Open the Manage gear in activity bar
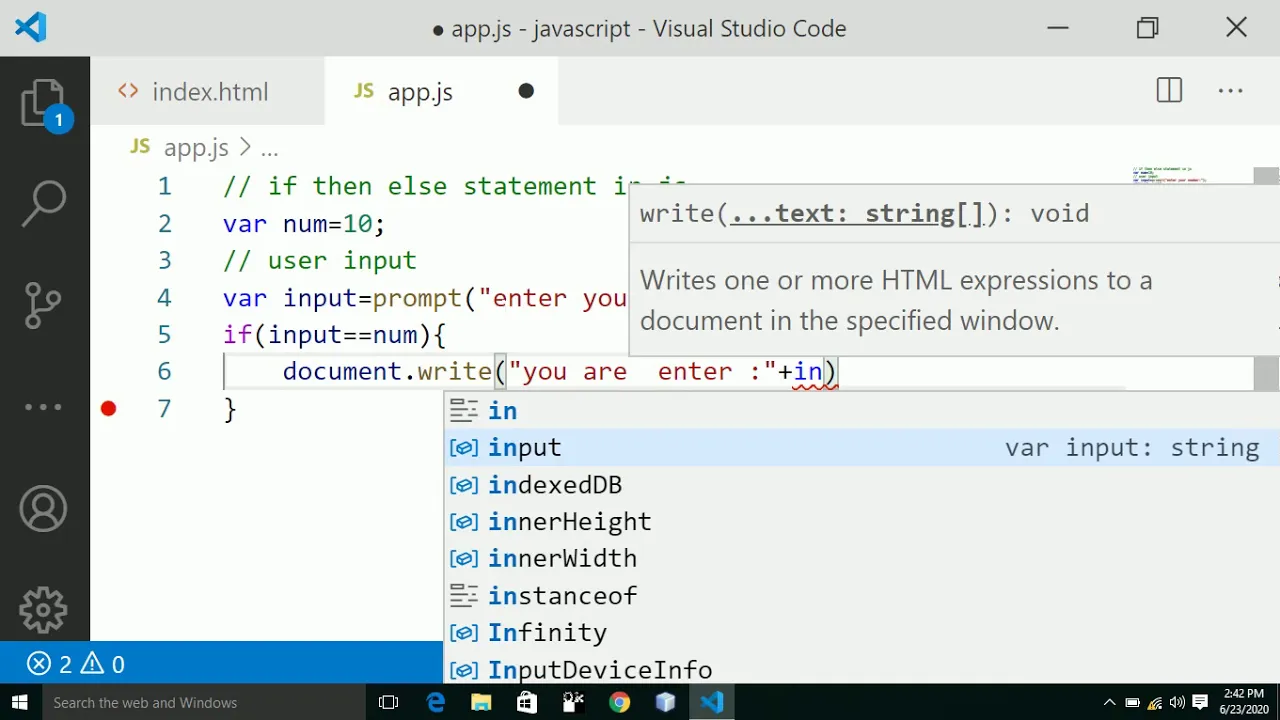This screenshot has height=720, width=1280. tap(43, 610)
